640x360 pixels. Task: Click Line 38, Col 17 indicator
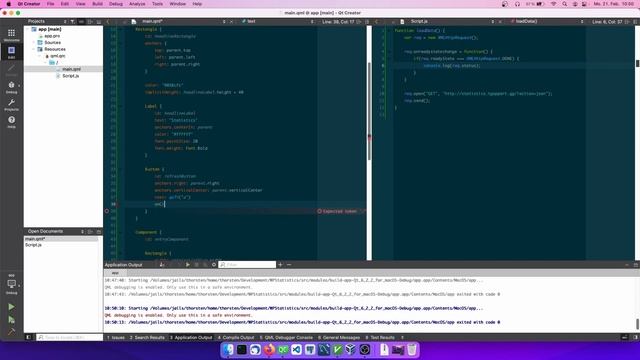click(x=338, y=22)
